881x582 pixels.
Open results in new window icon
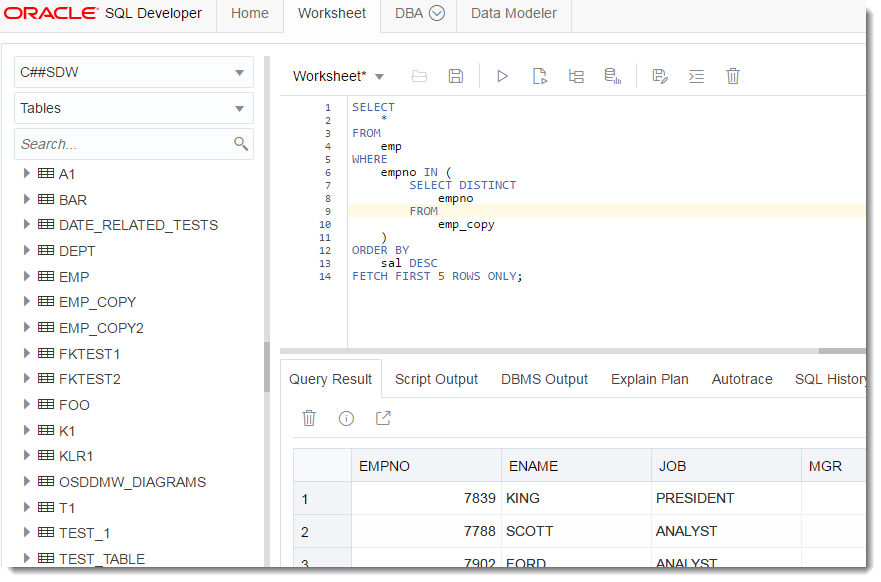coord(383,418)
